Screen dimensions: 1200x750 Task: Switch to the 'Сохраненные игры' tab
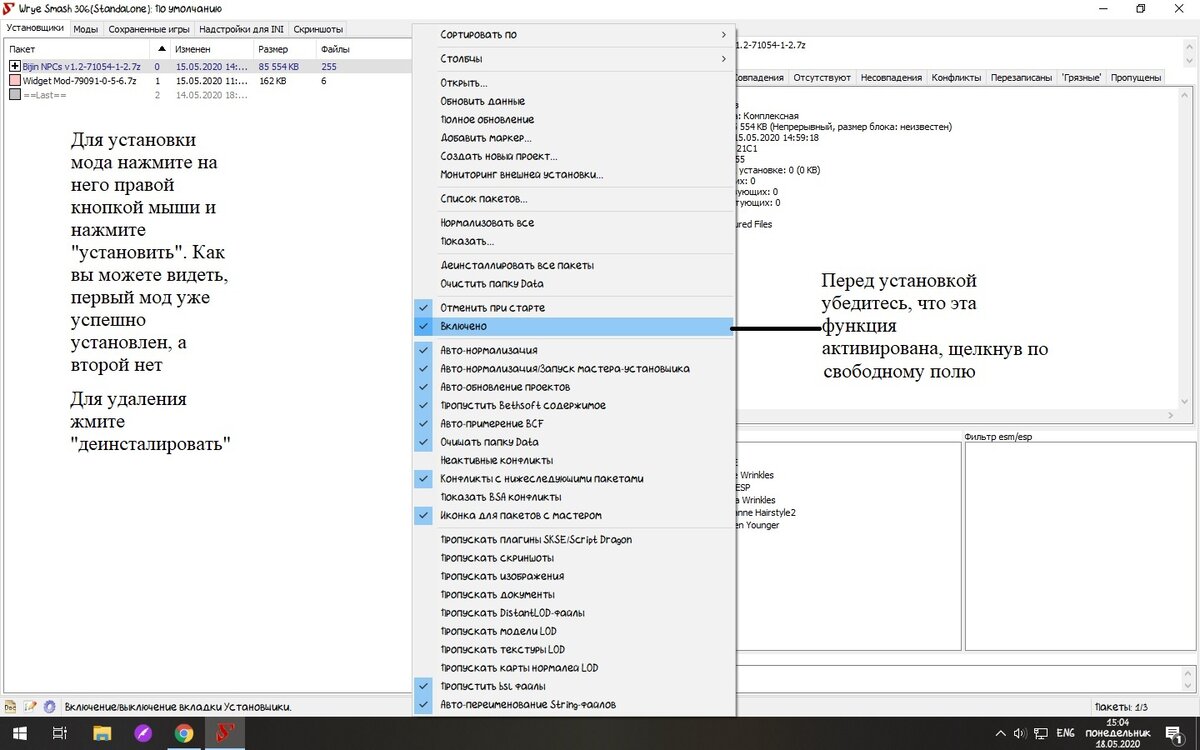148,30
